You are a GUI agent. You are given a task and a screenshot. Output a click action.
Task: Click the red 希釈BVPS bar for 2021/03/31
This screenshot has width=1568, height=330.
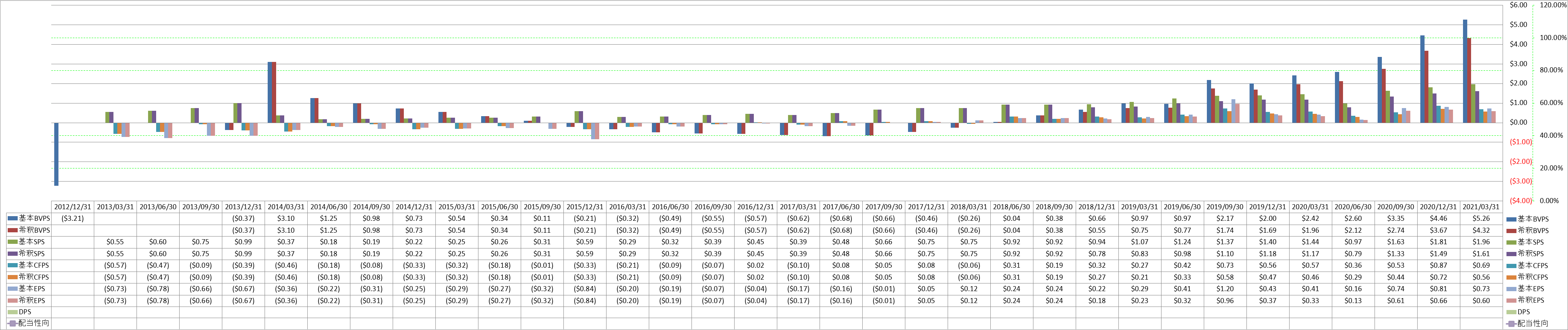click(1470, 80)
